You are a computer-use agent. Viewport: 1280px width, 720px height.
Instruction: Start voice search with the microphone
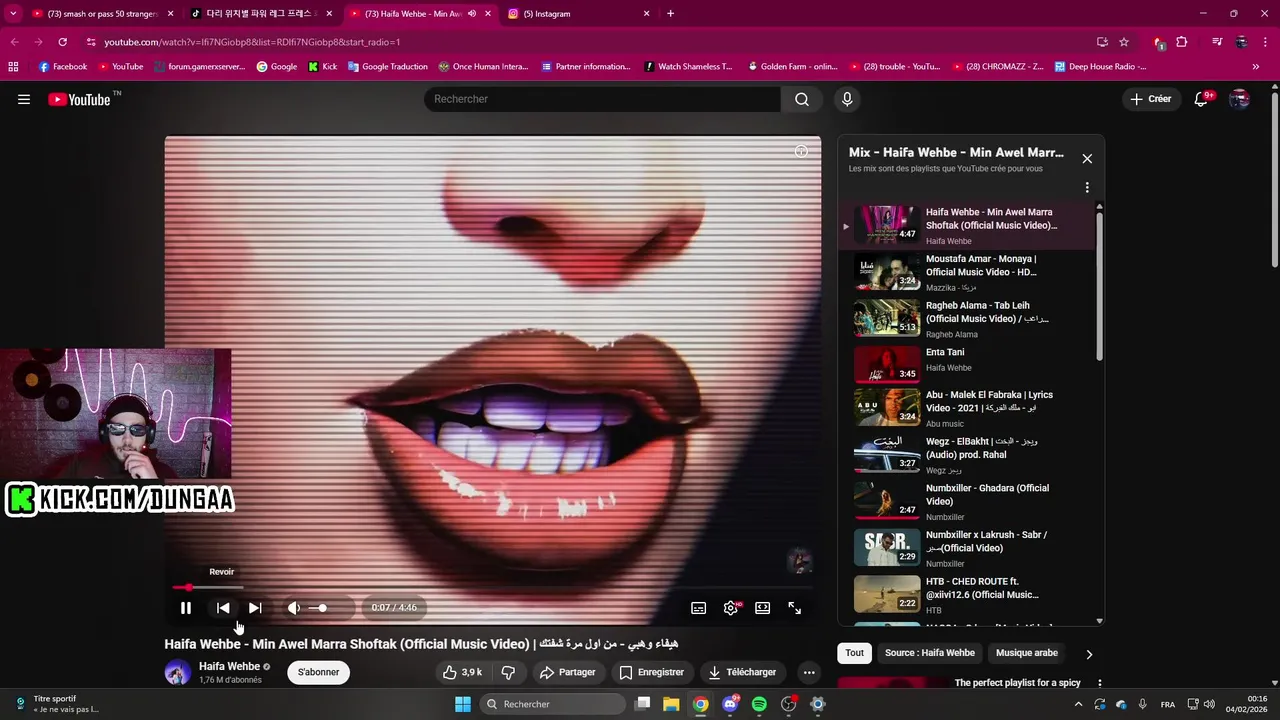pos(847,99)
